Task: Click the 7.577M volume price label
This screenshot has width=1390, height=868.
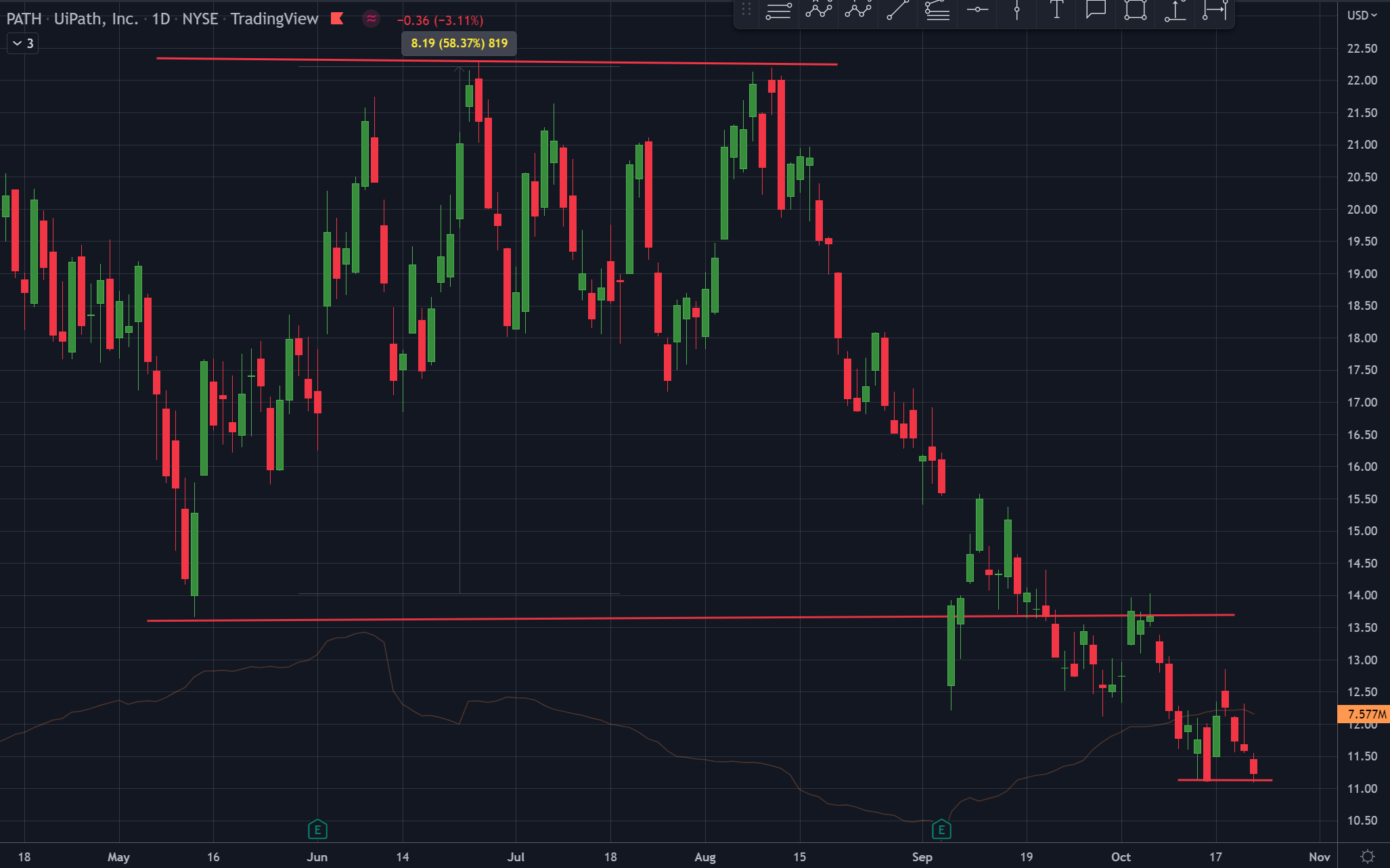Action: [1364, 714]
